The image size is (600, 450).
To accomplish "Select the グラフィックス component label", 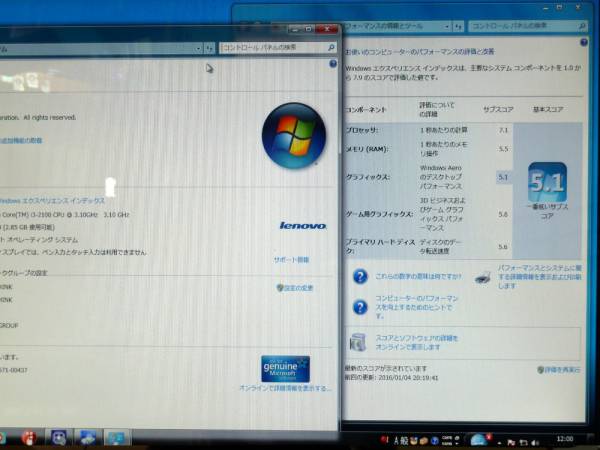I will [367, 177].
